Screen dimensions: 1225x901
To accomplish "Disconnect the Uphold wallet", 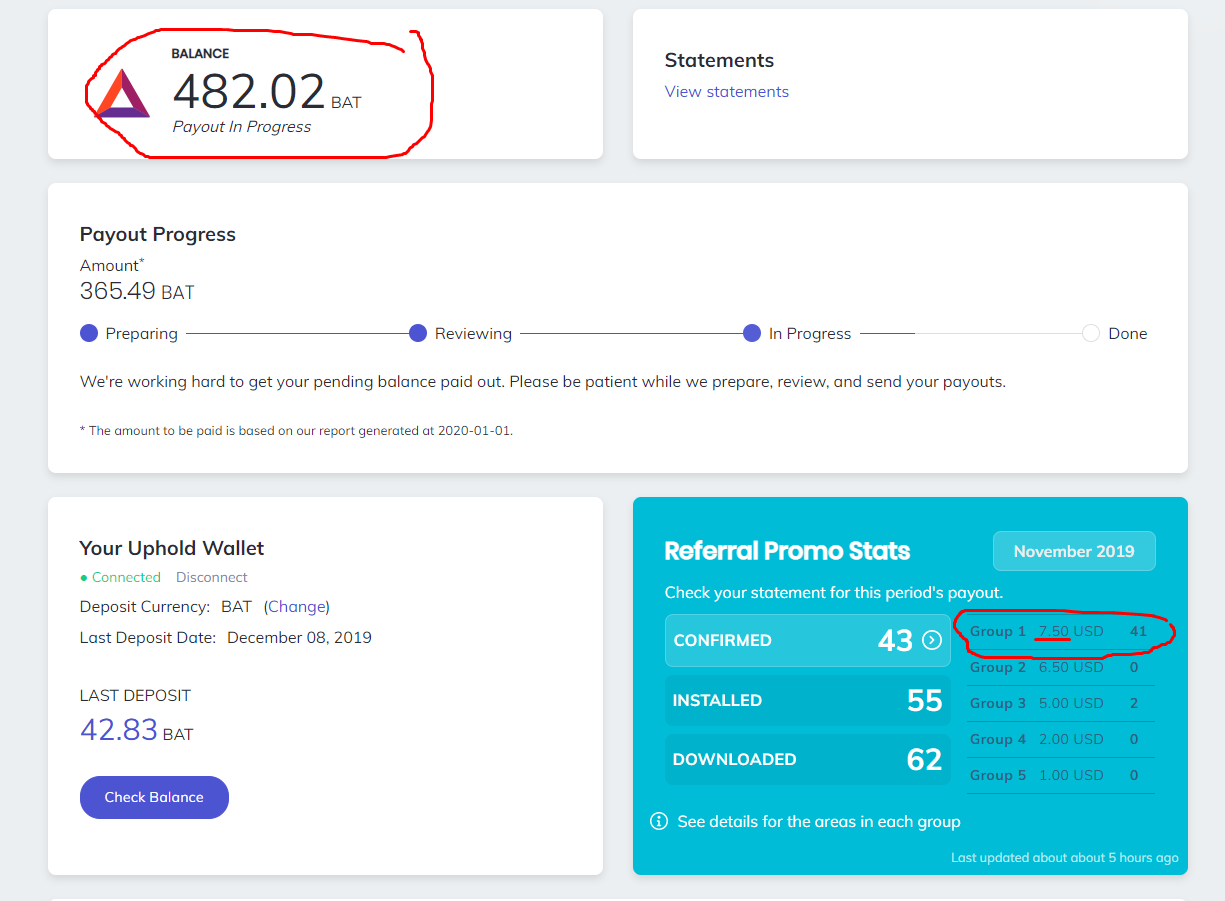I will tap(211, 577).
